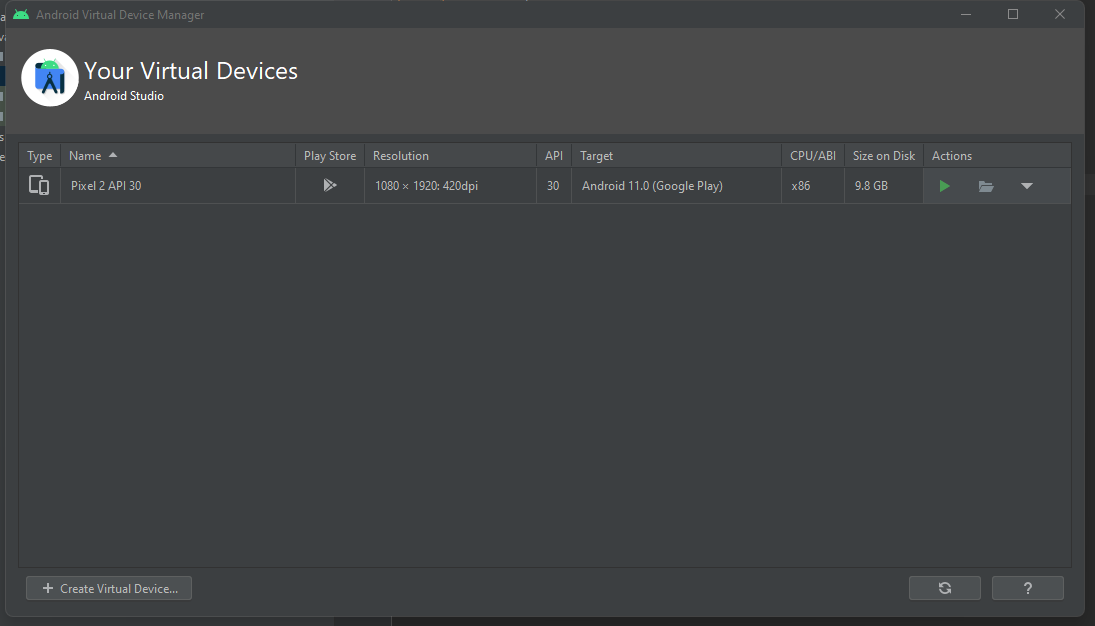Sort by Target column header
This screenshot has height=626, width=1095.
(x=676, y=156)
